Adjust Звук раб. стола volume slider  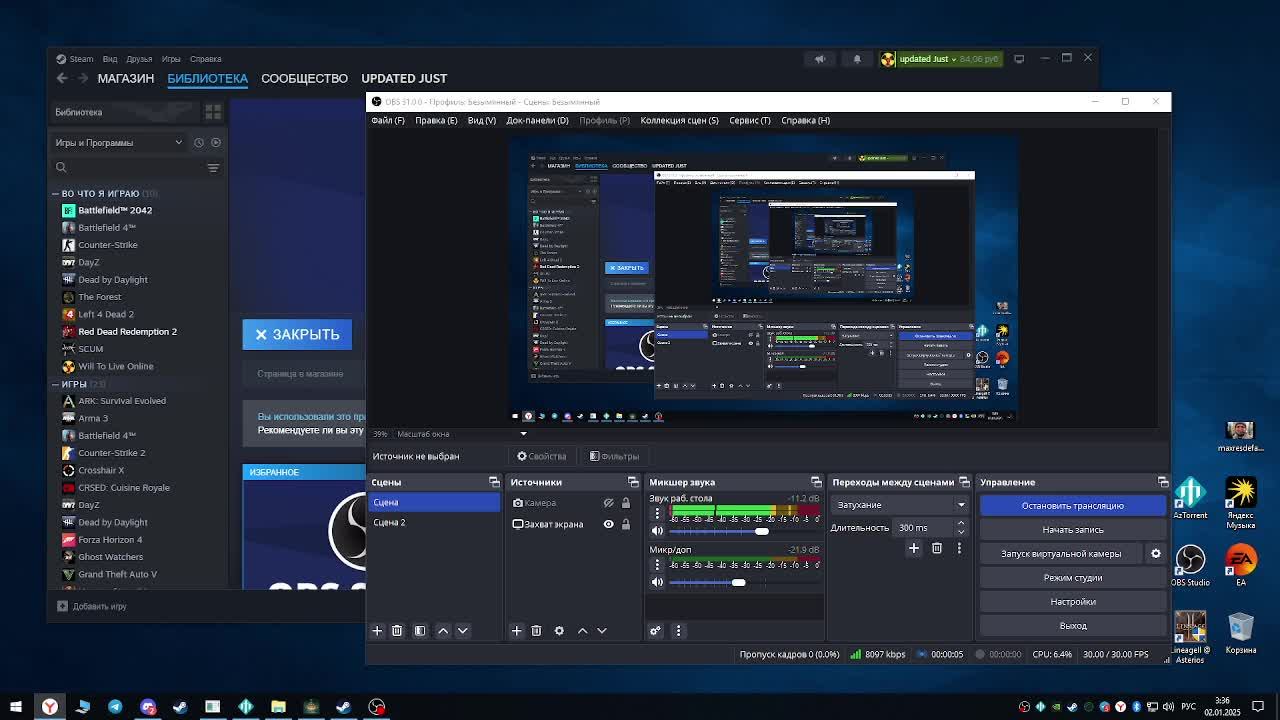[x=762, y=531]
